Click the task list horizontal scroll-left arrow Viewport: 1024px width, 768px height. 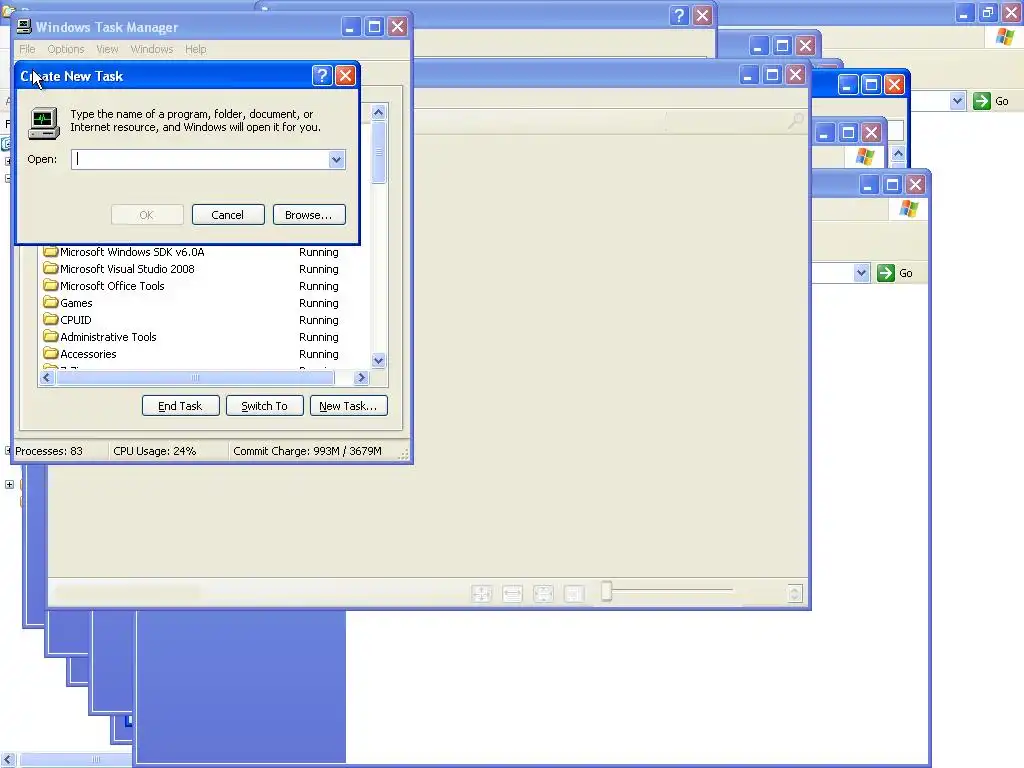(46, 377)
